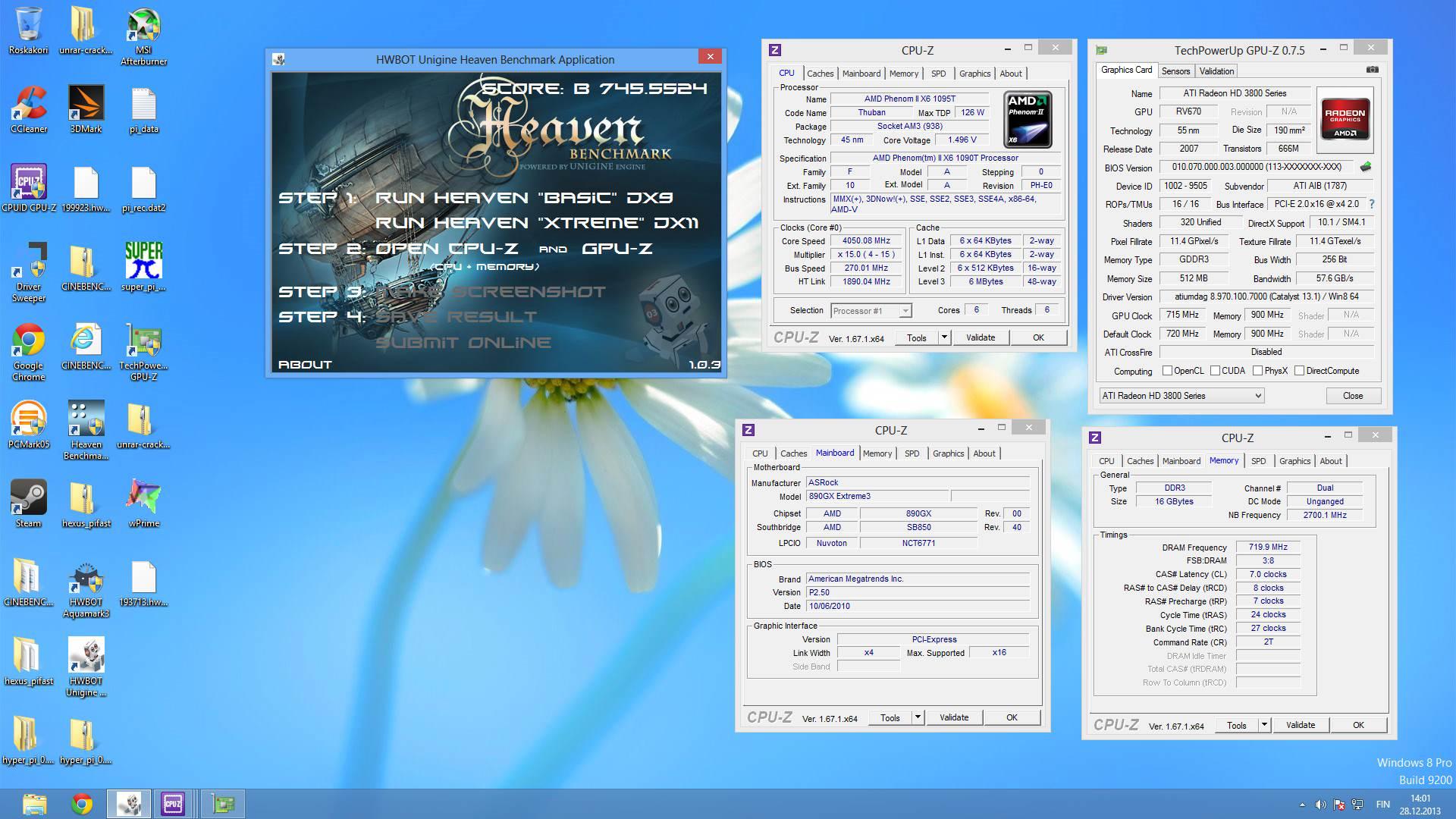Click Run Heaven "Basic" DX9
The height and width of the screenshot is (819, 1456).
point(524,198)
